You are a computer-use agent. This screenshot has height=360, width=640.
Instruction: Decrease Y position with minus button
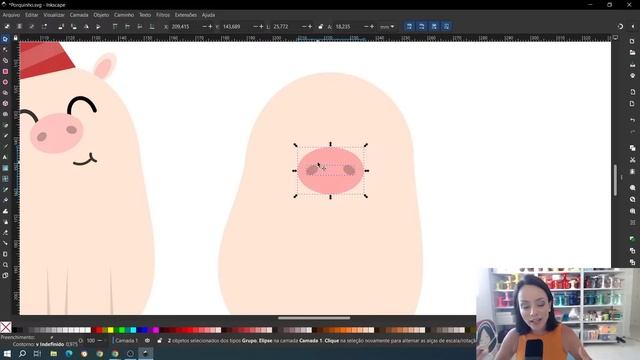pyautogui.click(x=255, y=27)
